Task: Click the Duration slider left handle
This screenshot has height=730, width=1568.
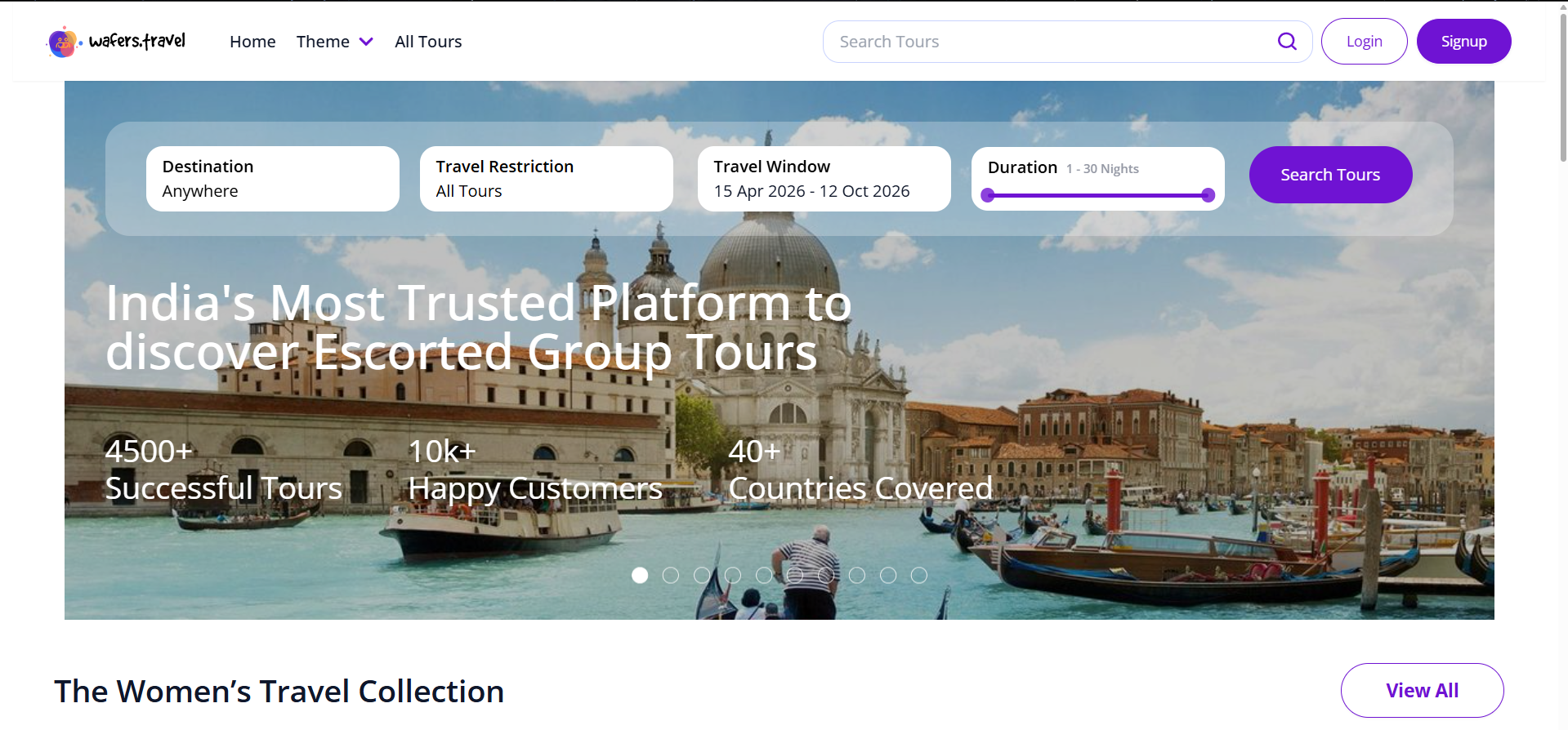Action: [988, 195]
